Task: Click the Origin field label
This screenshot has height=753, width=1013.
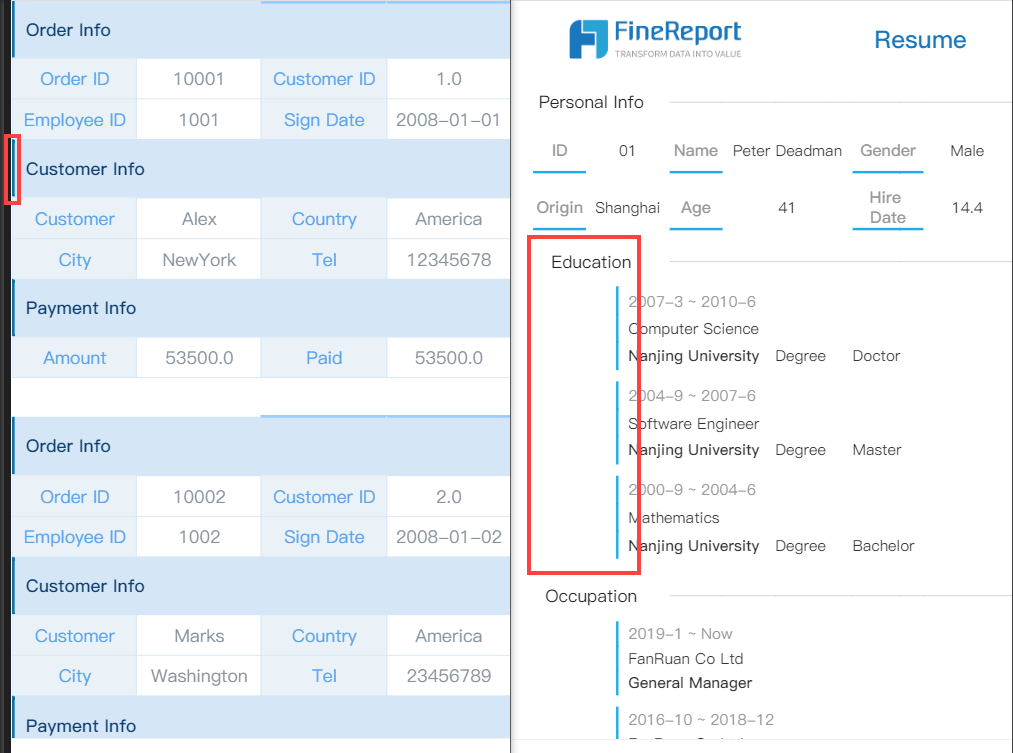Action: tap(559, 208)
